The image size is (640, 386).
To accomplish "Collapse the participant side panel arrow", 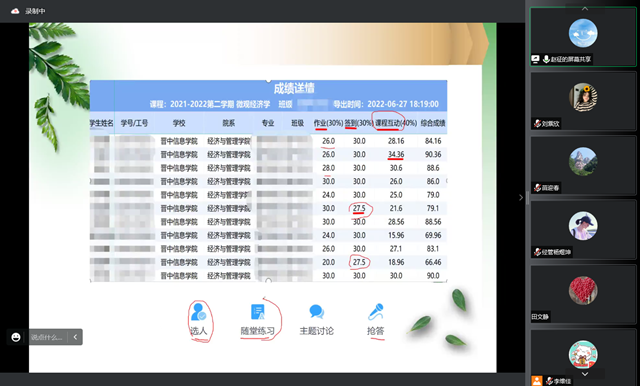I will 521,197.
